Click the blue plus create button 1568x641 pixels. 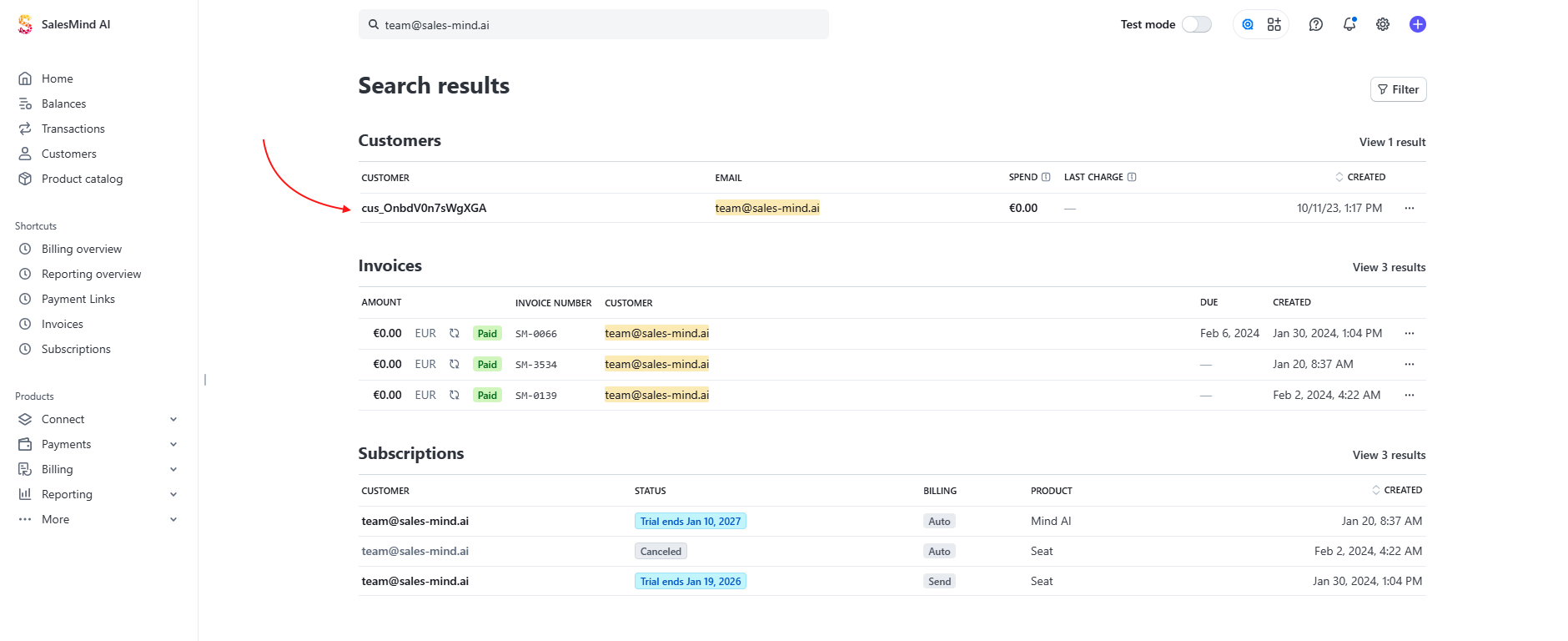point(1417,24)
